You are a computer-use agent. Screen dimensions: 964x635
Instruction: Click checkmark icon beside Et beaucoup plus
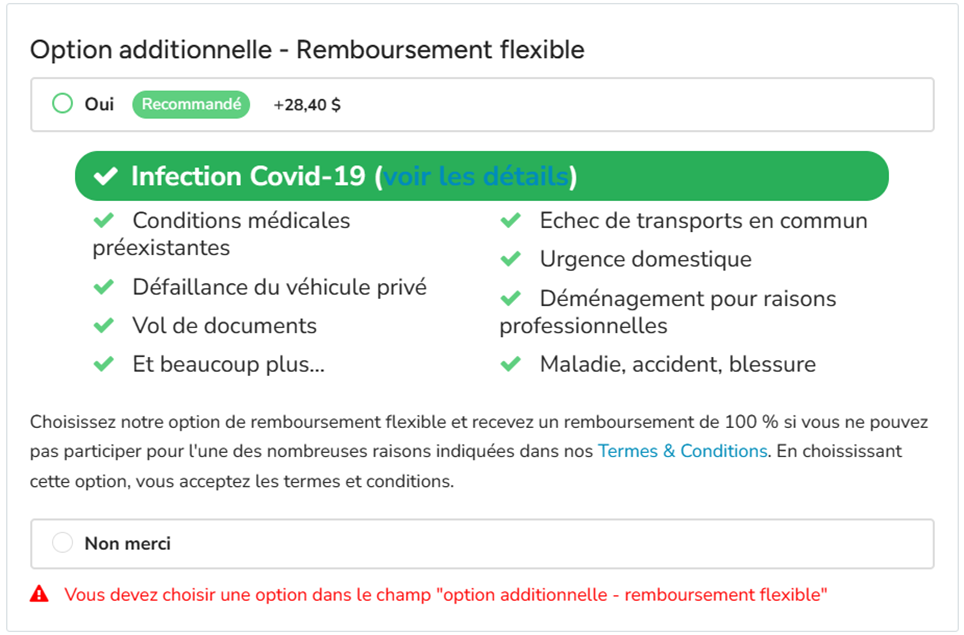[103, 364]
